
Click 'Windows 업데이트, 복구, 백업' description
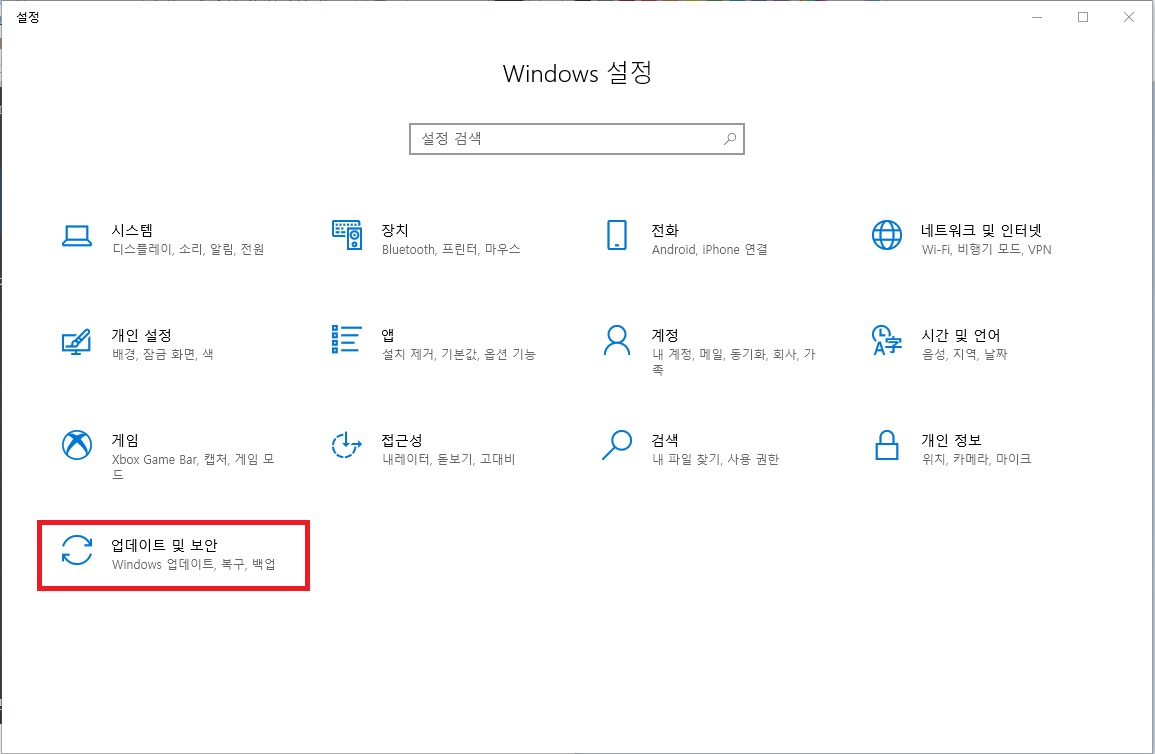194,565
